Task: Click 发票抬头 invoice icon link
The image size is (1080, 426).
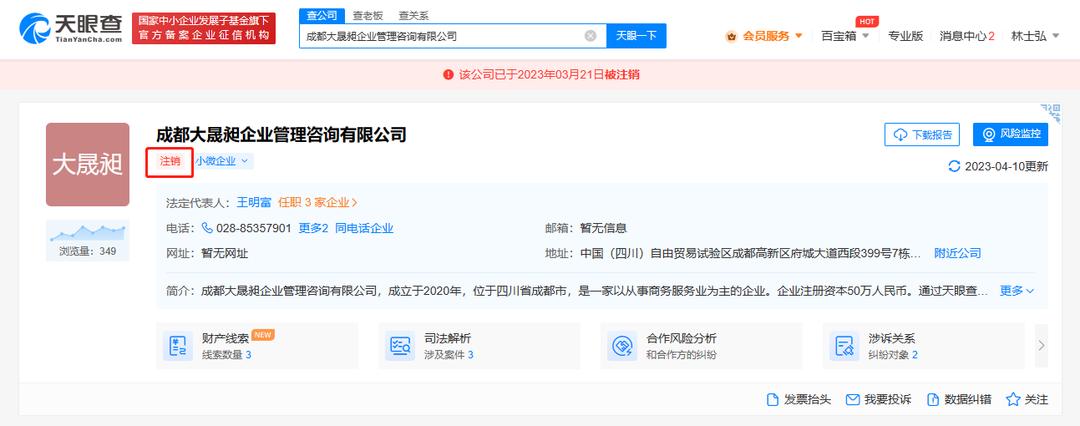Action: point(799,399)
